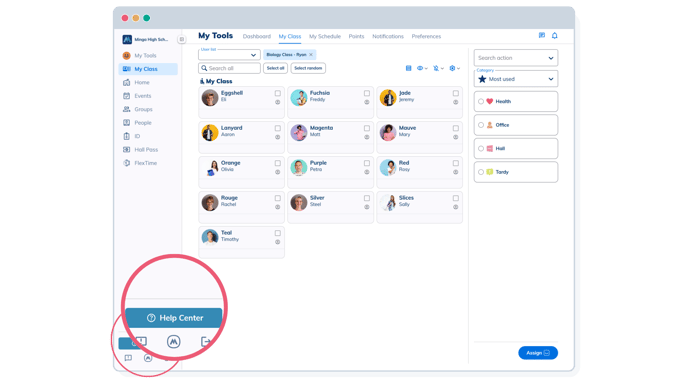Expand the User list dropdown
688x387 pixels.
click(229, 55)
